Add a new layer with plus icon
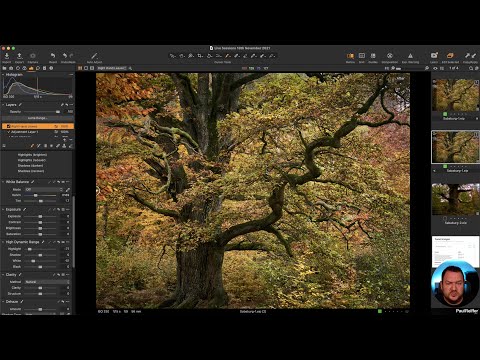Viewport: 480px width, 360px height. point(65,140)
